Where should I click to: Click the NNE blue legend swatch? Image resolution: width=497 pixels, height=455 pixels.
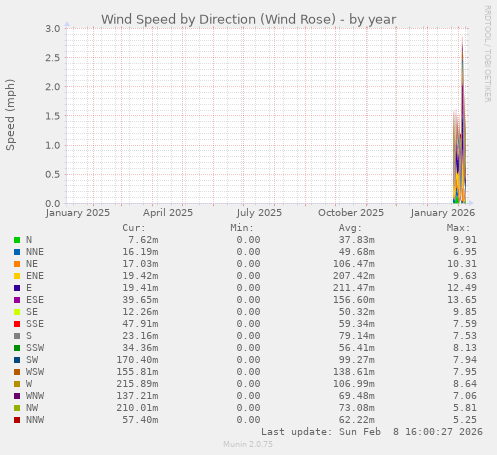click(17, 252)
